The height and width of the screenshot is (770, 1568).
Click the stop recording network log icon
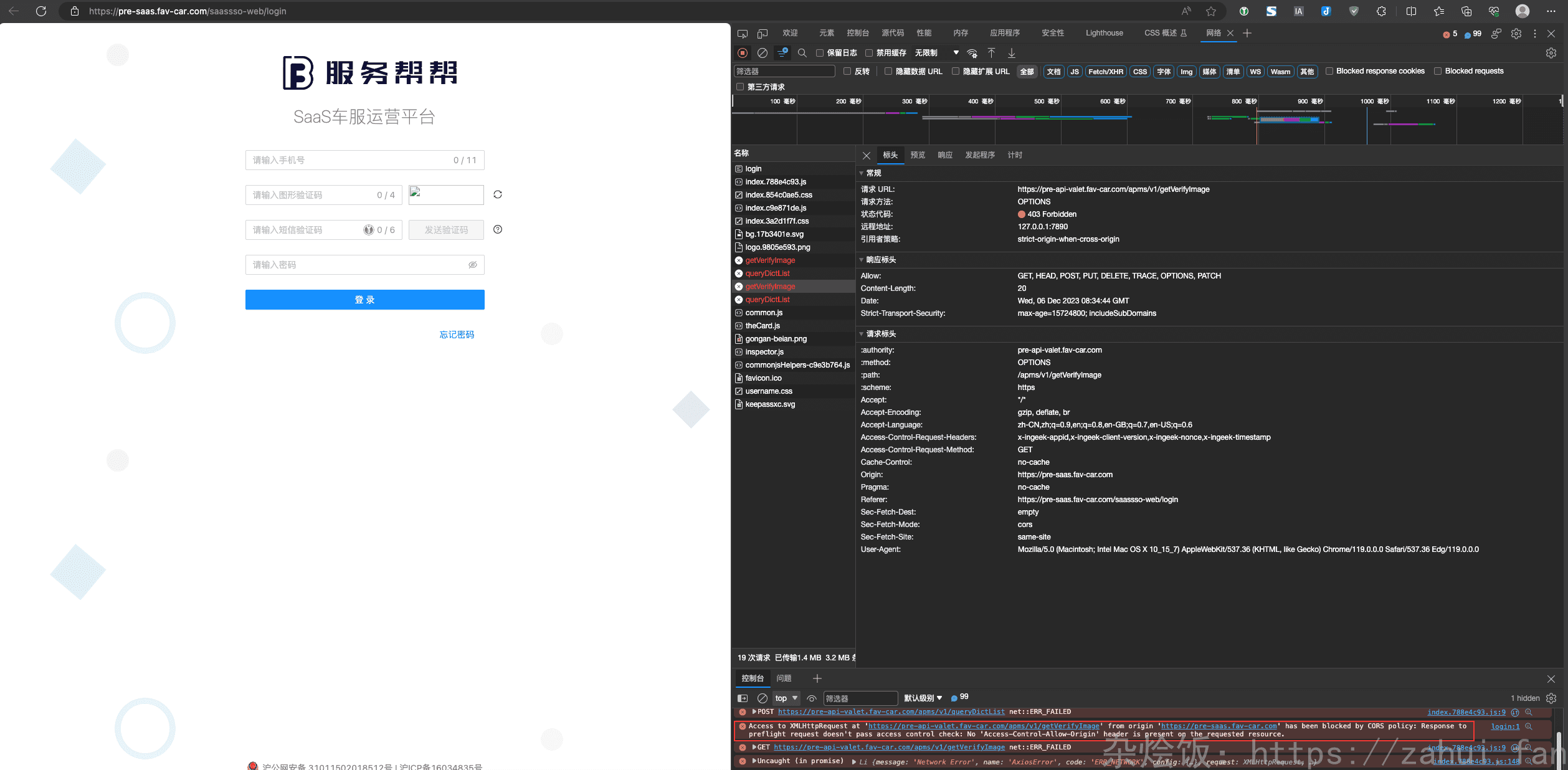tap(742, 53)
